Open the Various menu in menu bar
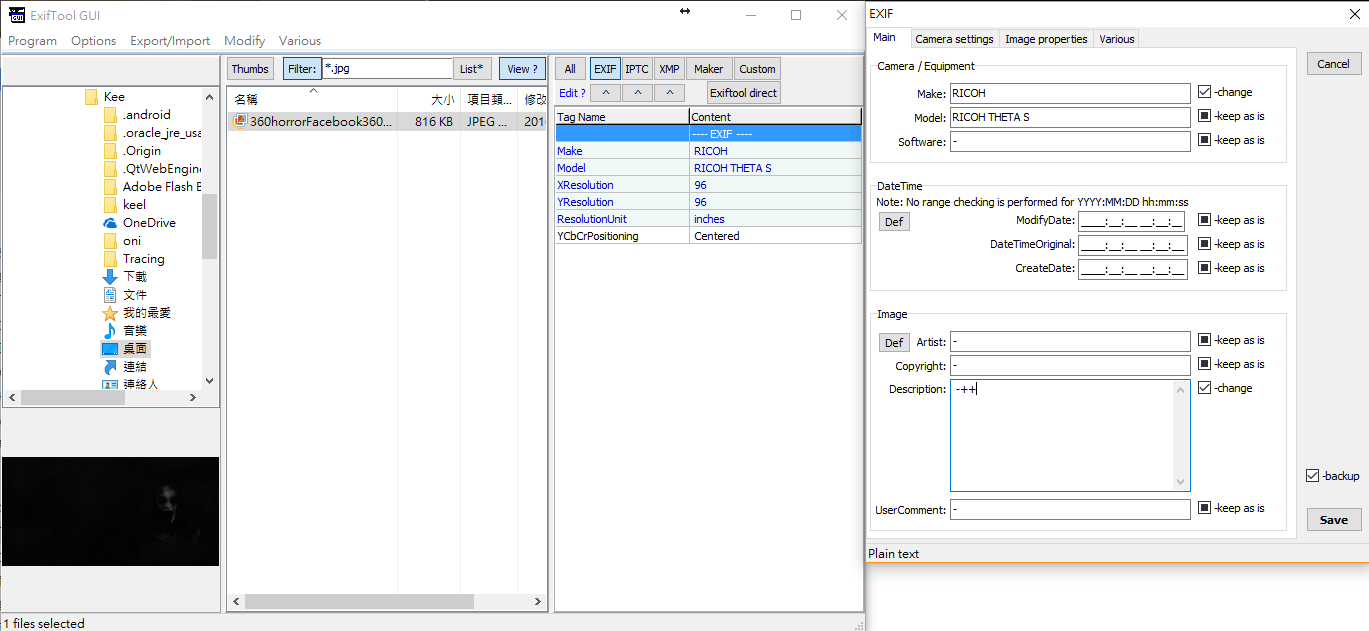This screenshot has height=631, width=1369. (300, 41)
